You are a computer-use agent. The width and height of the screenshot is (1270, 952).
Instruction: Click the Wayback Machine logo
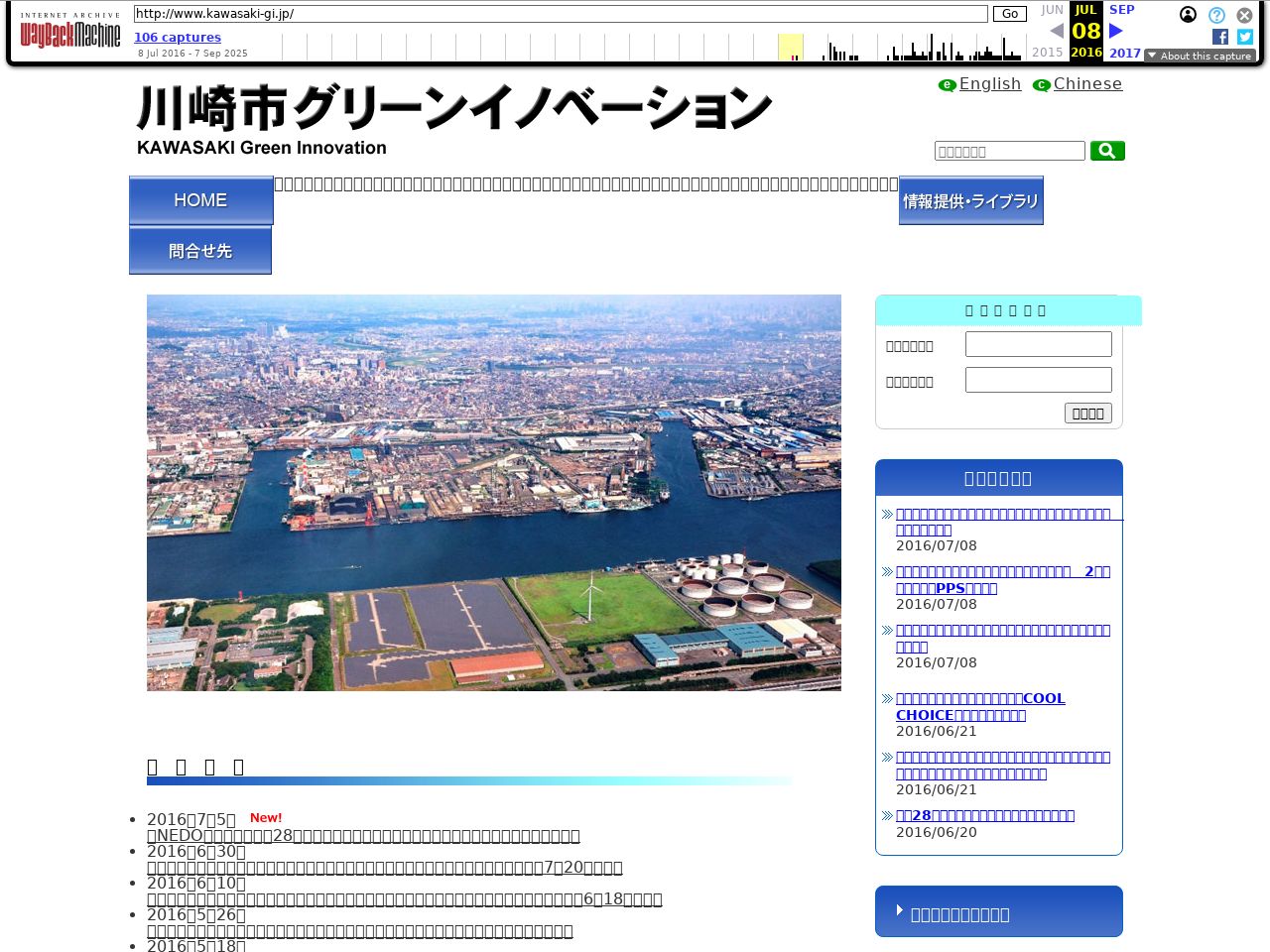[x=69, y=32]
